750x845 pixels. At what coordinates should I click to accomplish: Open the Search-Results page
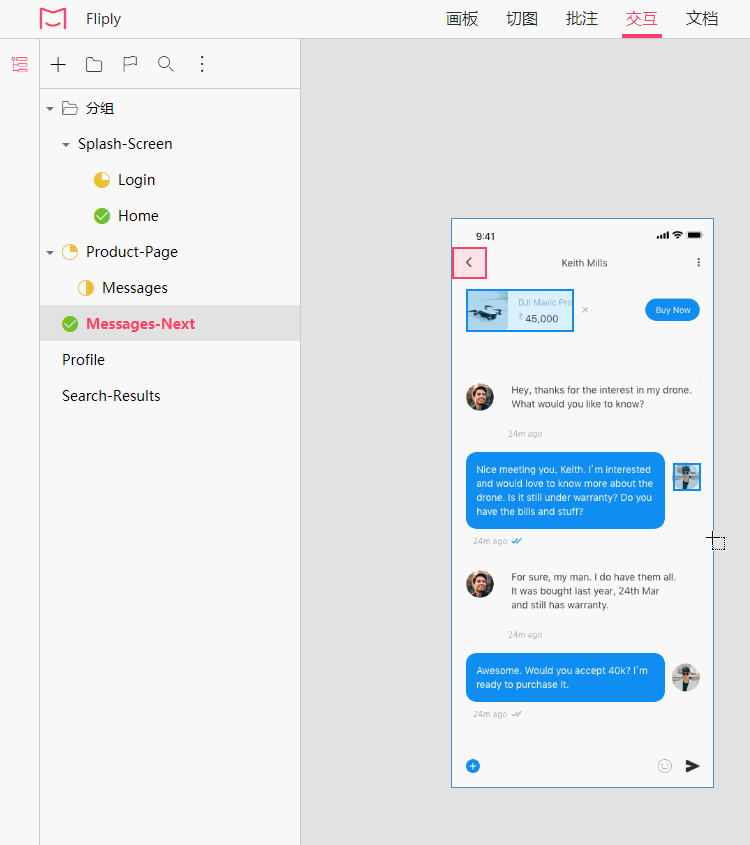(111, 396)
